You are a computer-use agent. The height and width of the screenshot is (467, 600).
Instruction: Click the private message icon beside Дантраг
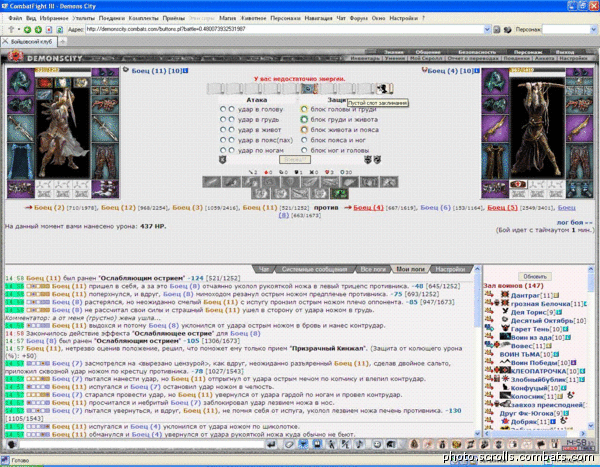tap(488, 294)
